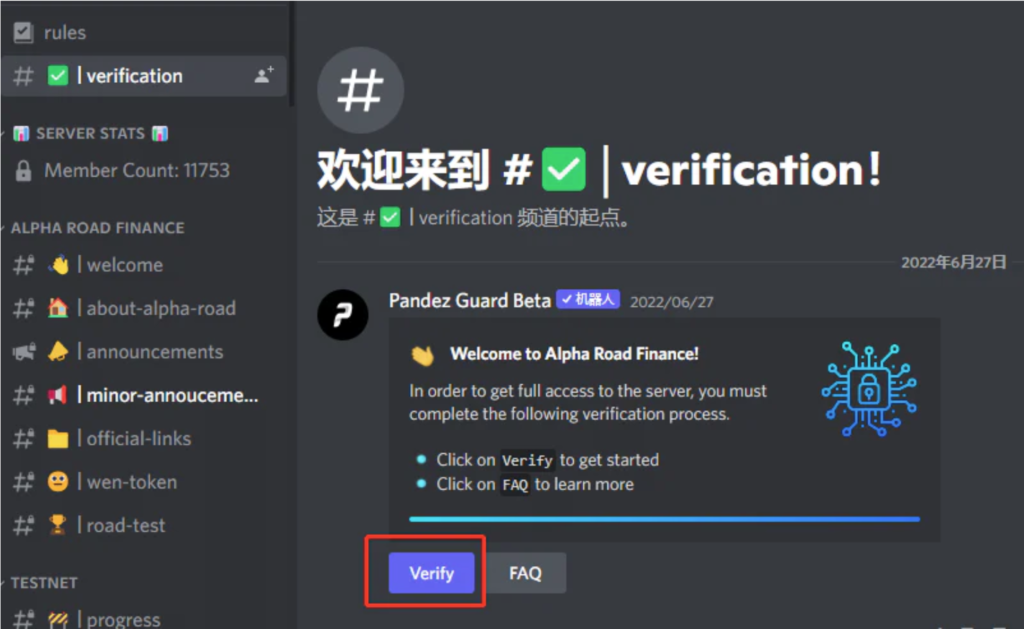Open the wen-token channel
The width and height of the screenshot is (1024, 629).
tap(144, 482)
